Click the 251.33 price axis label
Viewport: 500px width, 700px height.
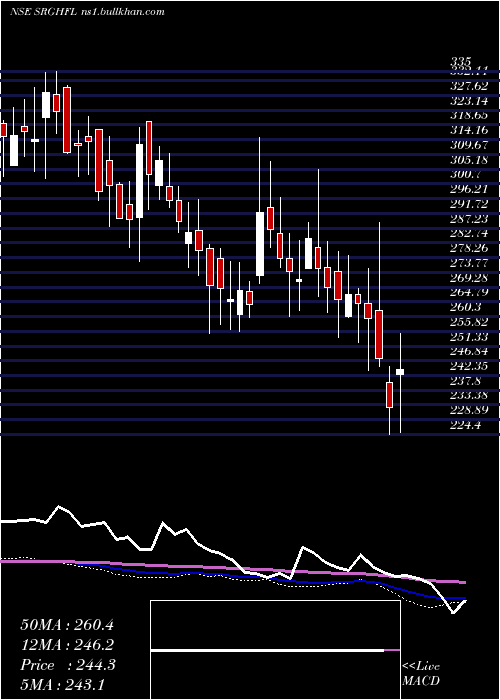[469, 337]
